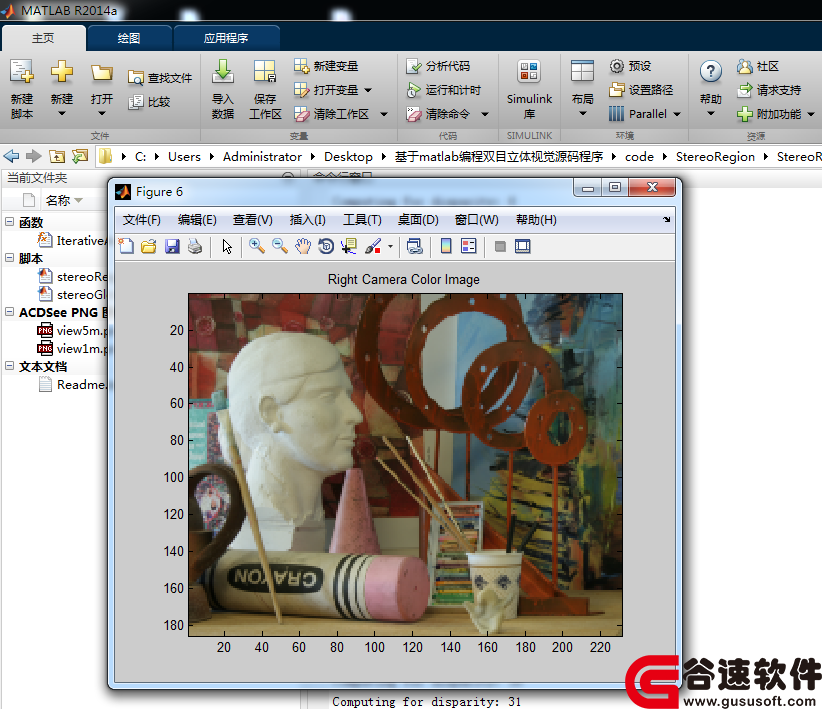822x709 pixels.
Task: Click the Desktop path segment
Action: (x=348, y=157)
